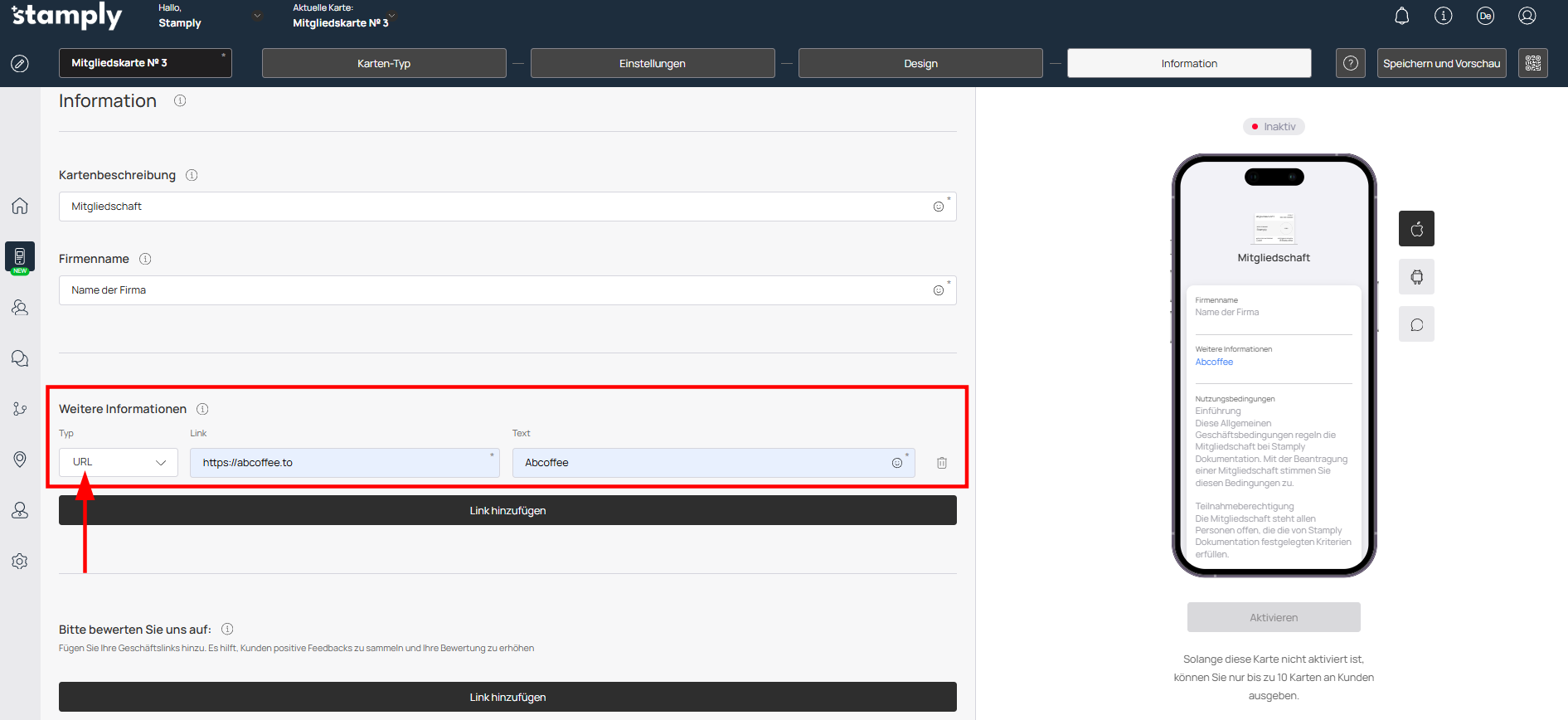This screenshot has width=1568, height=720.
Task: Click the QR code icon button
Action: pos(1532,63)
